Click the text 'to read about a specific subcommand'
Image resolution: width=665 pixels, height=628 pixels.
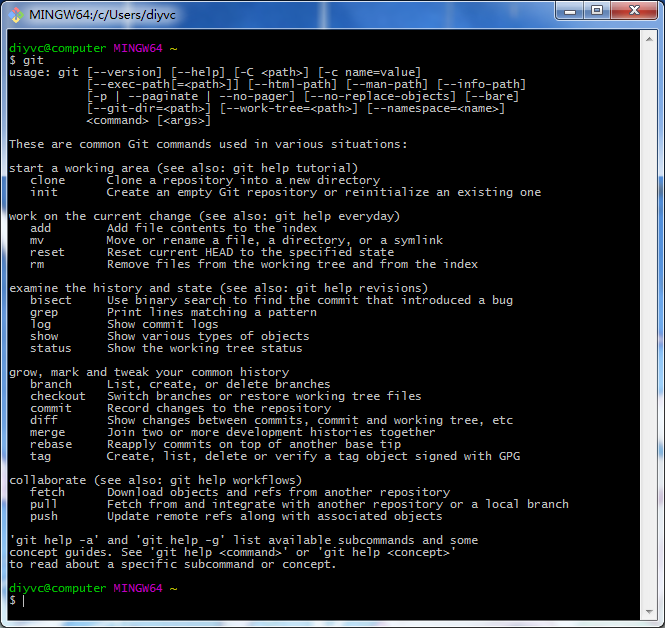(131, 565)
